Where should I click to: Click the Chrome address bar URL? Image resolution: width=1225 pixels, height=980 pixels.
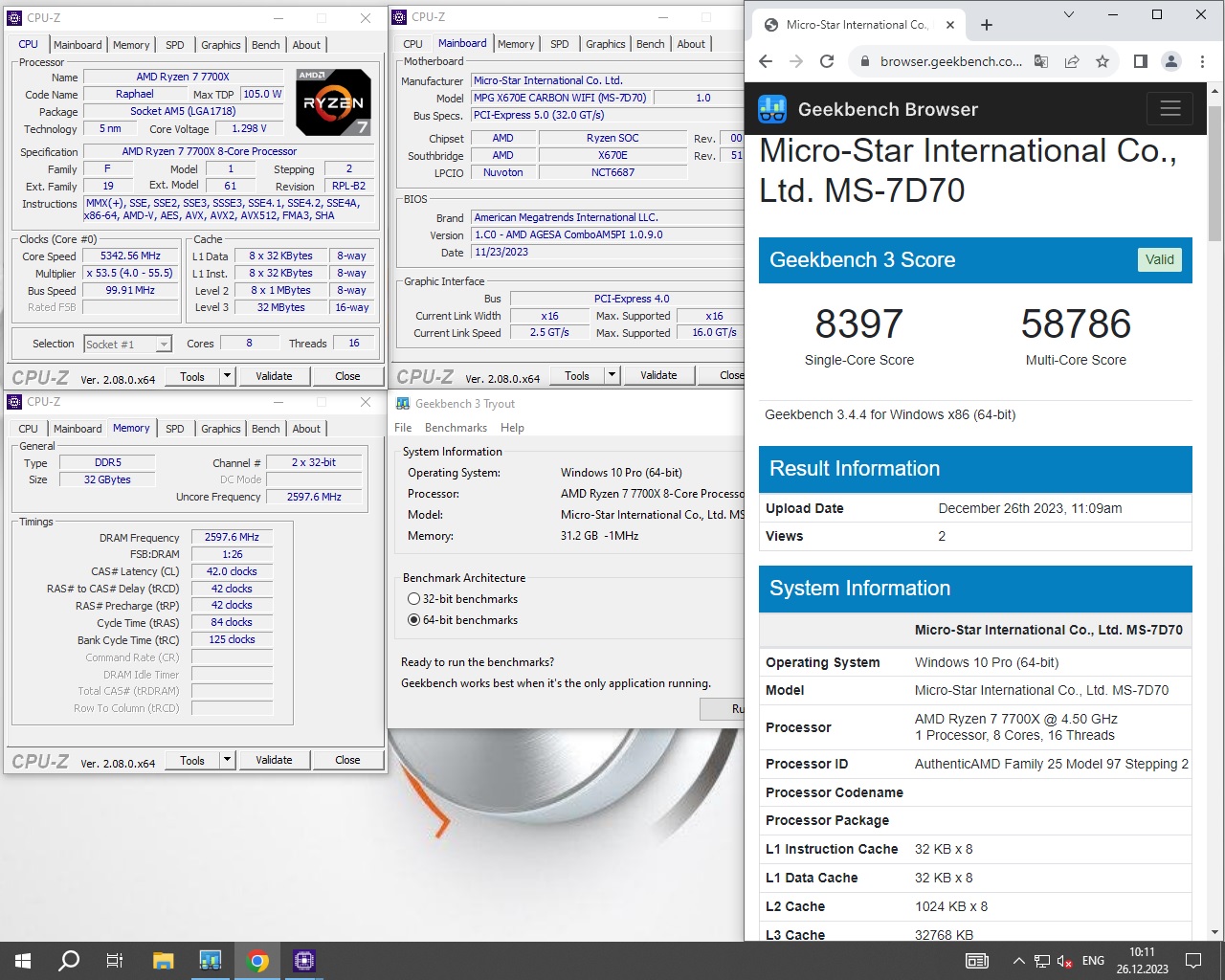point(950,61)
